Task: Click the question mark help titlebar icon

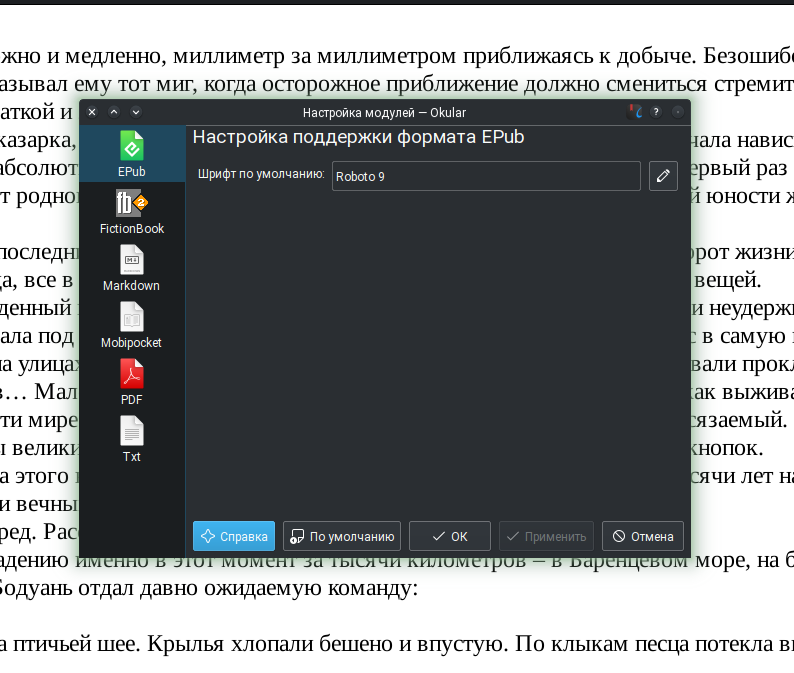Action: (656, 112)
